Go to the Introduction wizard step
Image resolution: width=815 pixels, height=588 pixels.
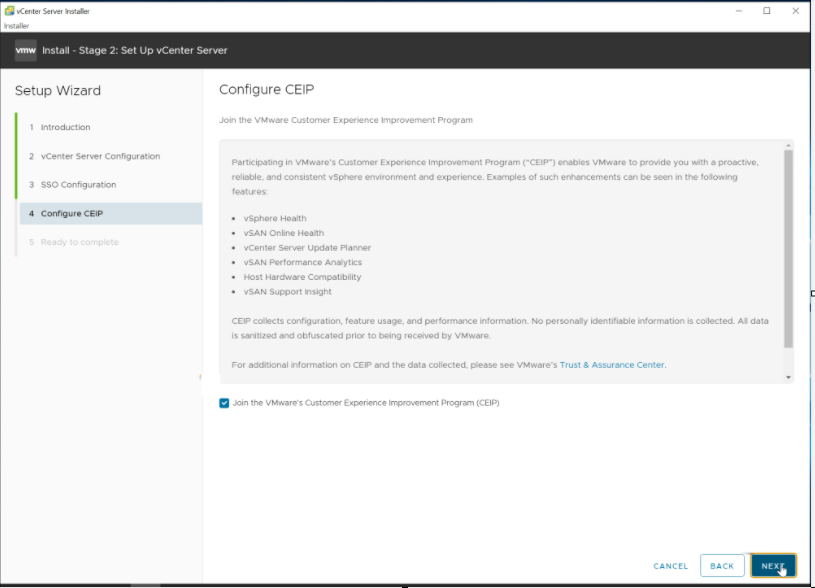[x=65, y=127]
